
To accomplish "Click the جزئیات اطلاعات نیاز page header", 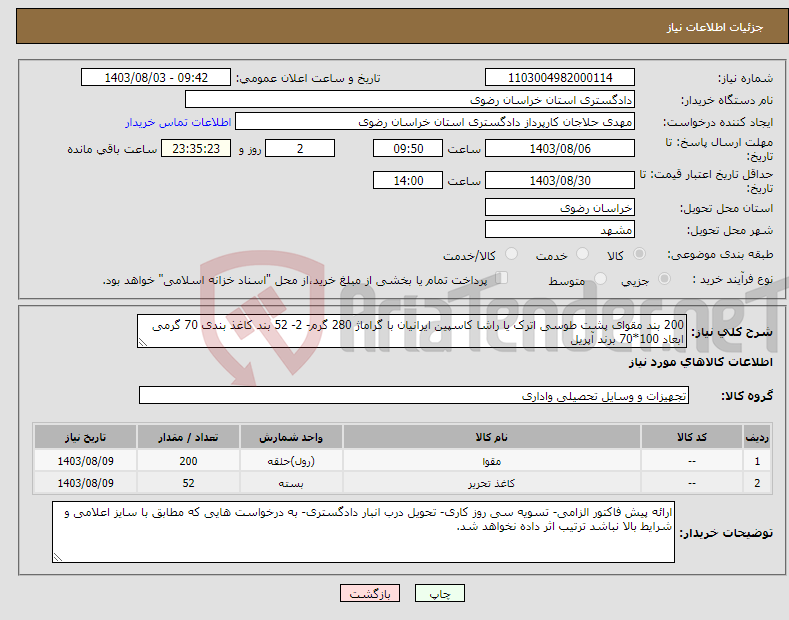I will tap(715, 27).
